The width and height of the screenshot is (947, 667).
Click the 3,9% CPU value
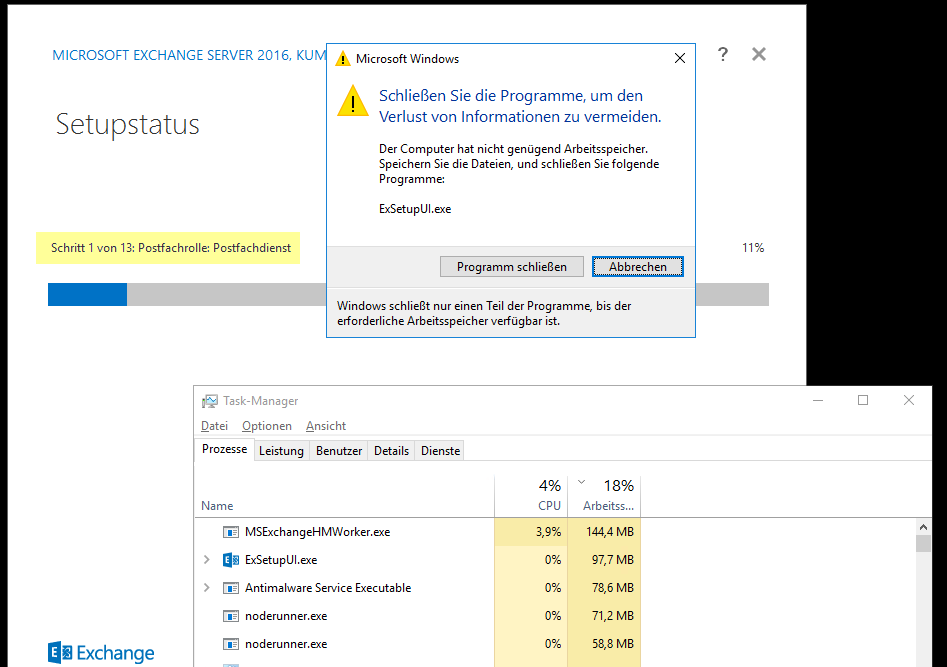point(548,532)
